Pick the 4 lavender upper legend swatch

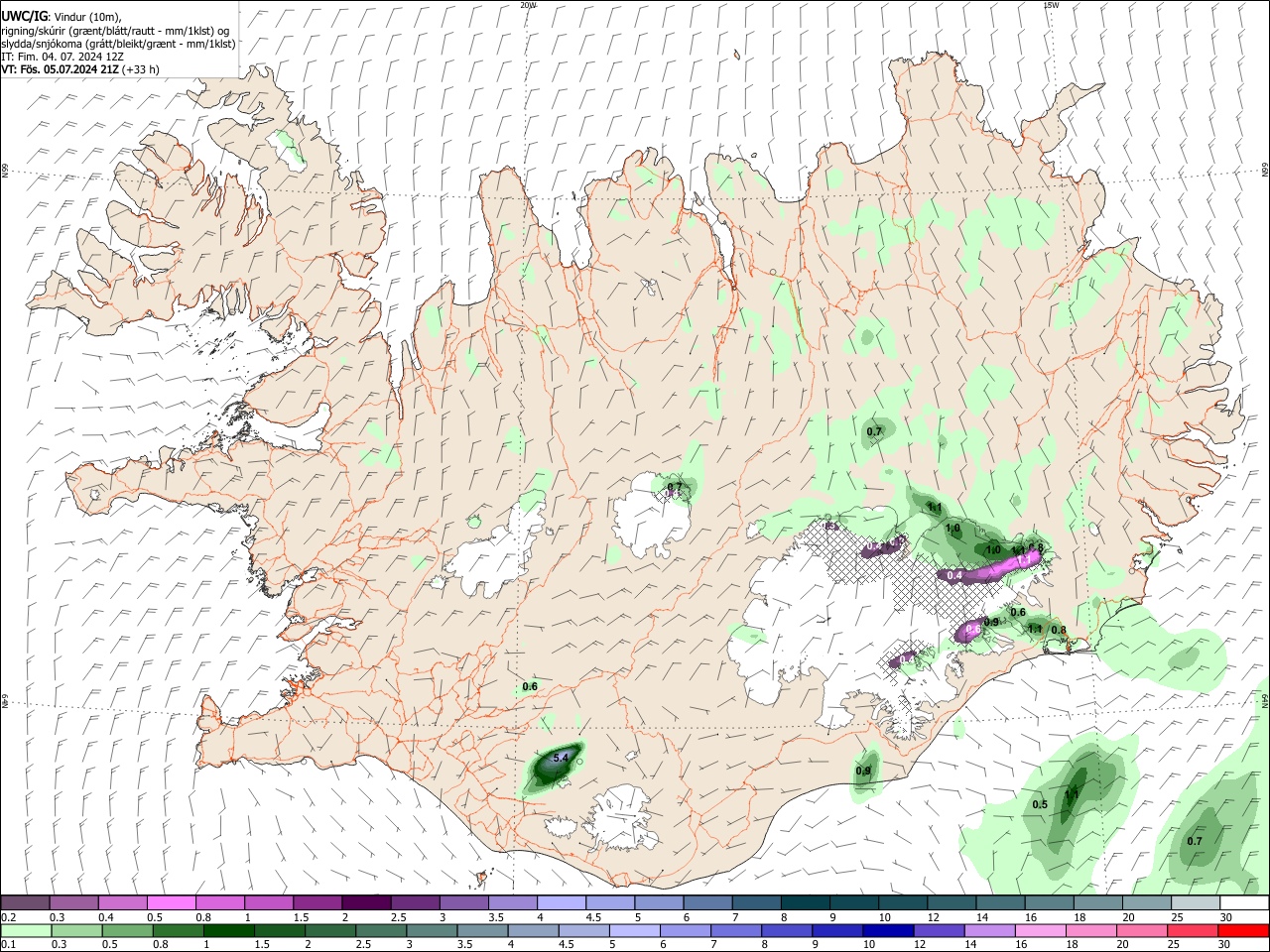click(560, 902)
